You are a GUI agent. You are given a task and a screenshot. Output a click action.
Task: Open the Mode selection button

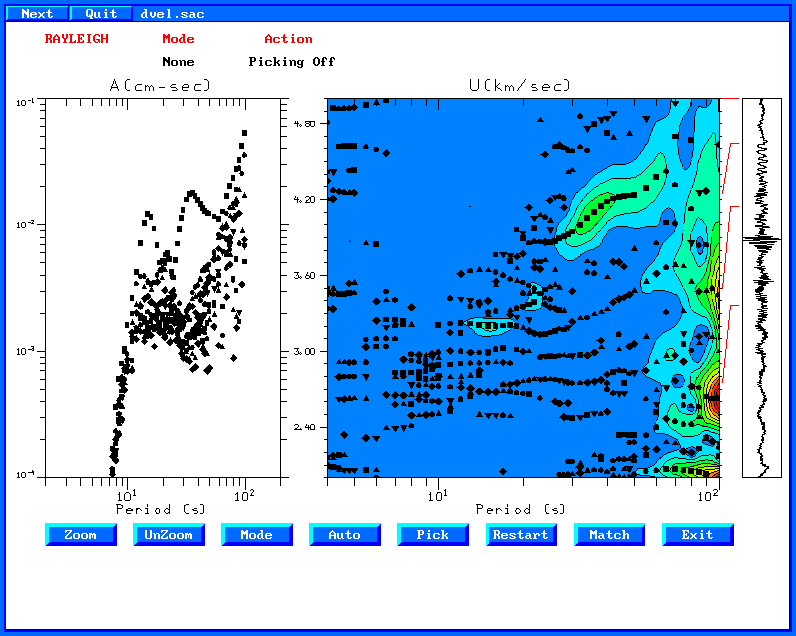tap(257, 534)
